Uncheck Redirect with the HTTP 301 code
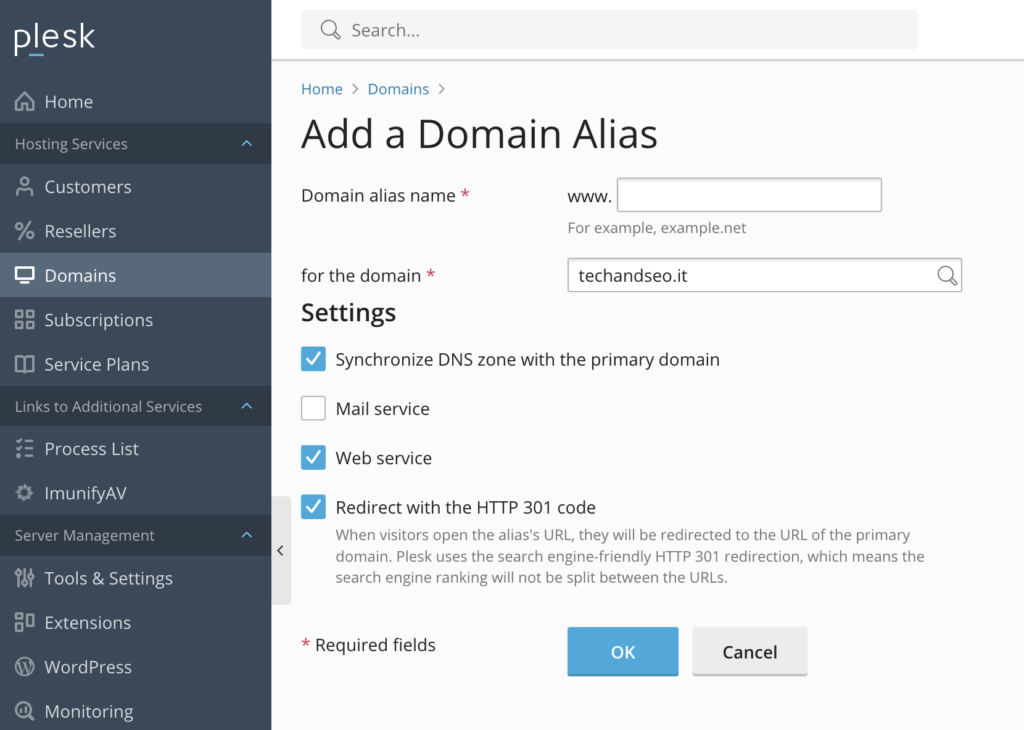 coord(313,507)
